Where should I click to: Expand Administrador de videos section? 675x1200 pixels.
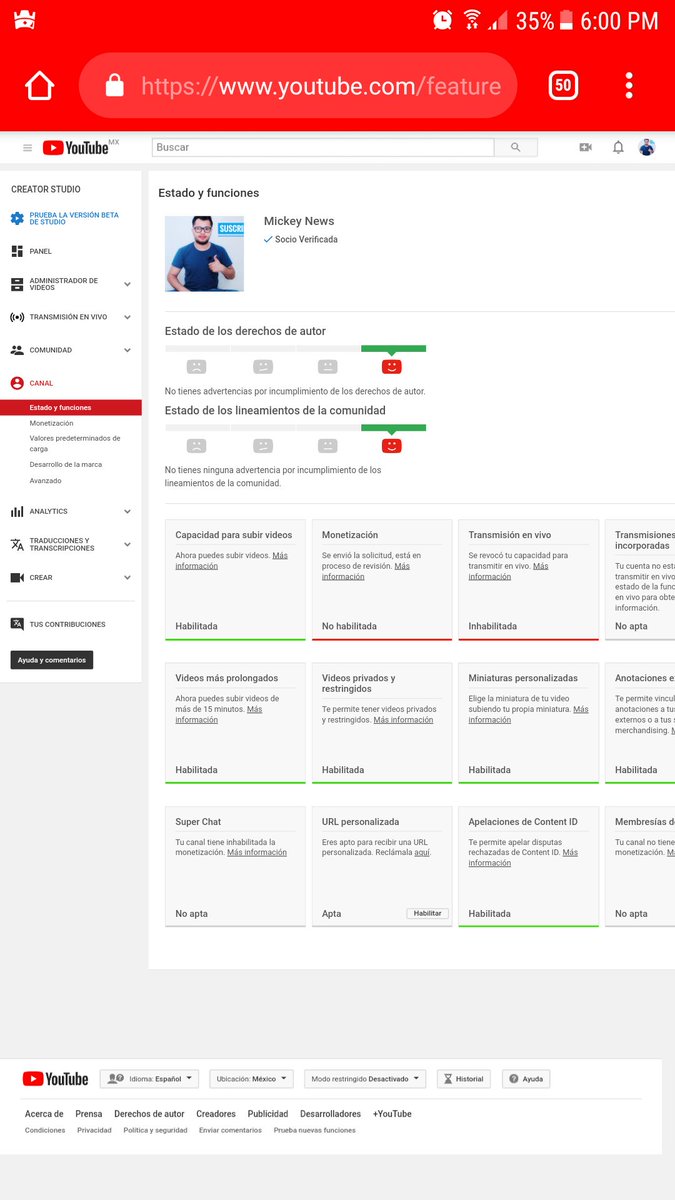[127, 284]
